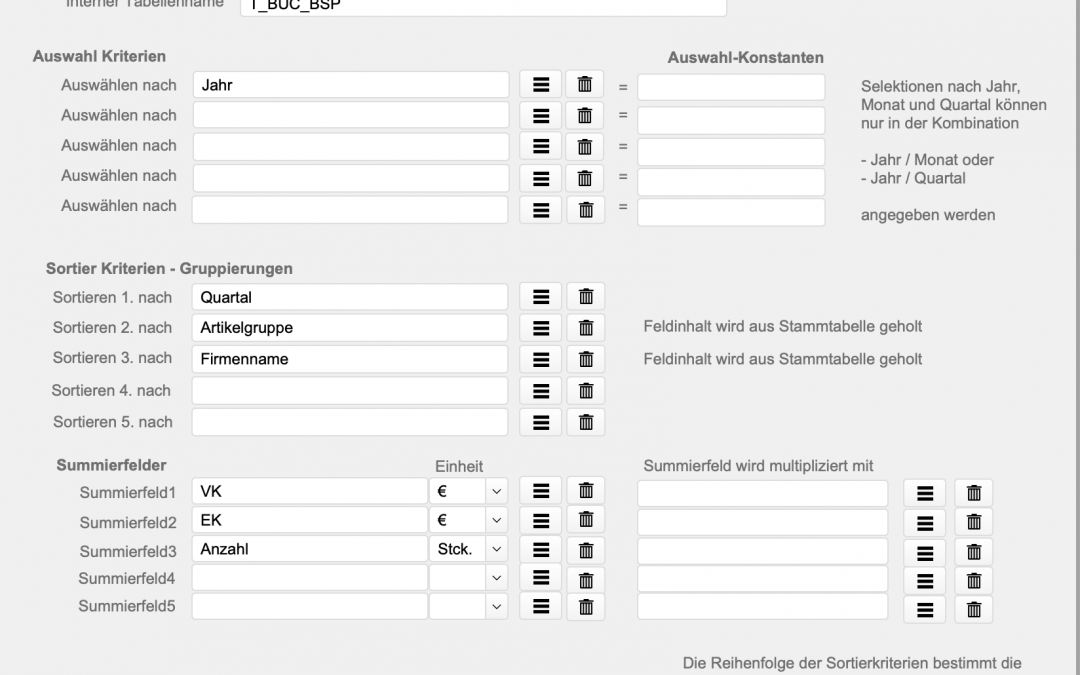Clear the Artikelgruppe sort criterion with trash icon
1080x675 pixels.
point(586,328)
